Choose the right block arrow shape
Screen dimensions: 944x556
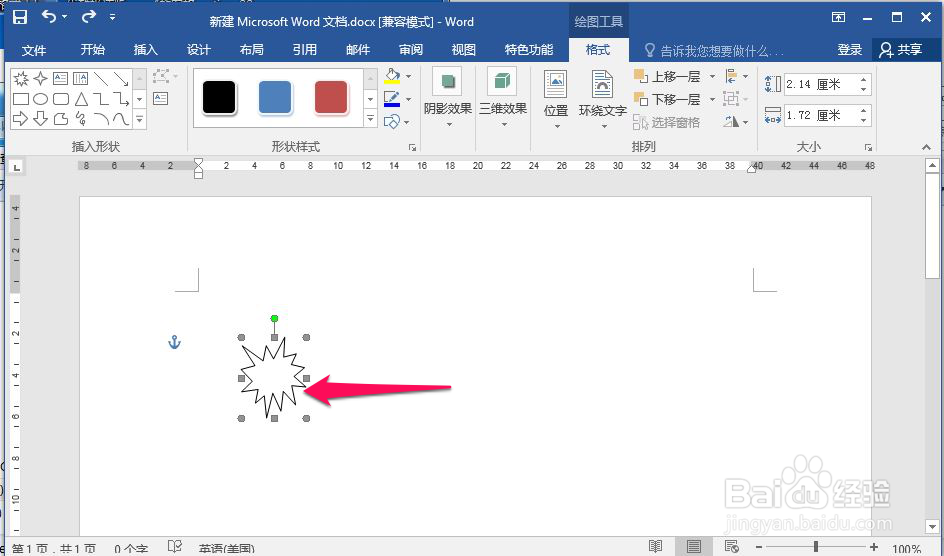[x=20, y=119]
